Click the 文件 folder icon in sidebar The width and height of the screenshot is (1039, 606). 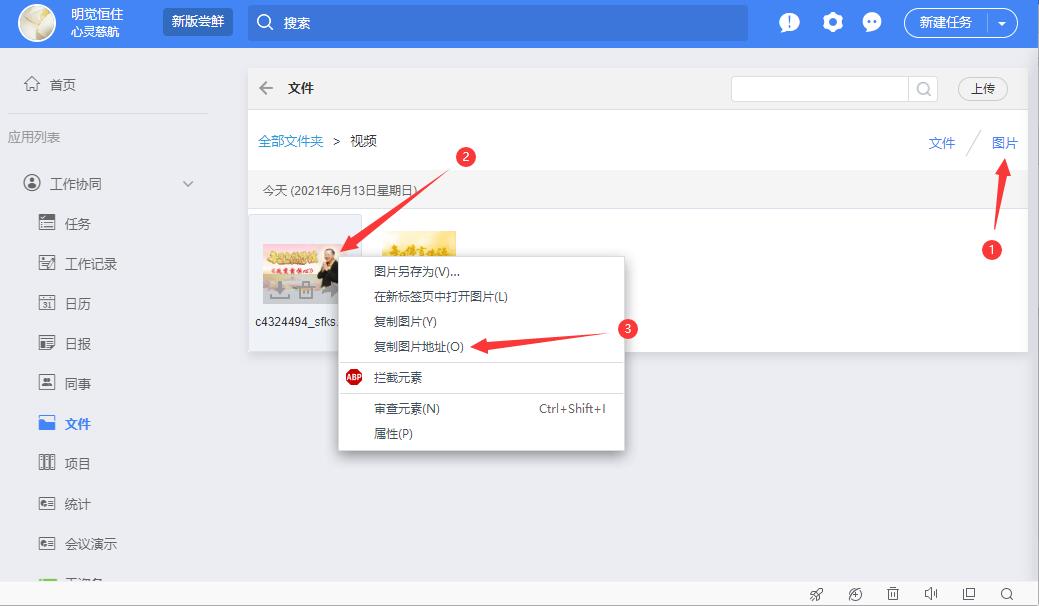tap(46, 423)
